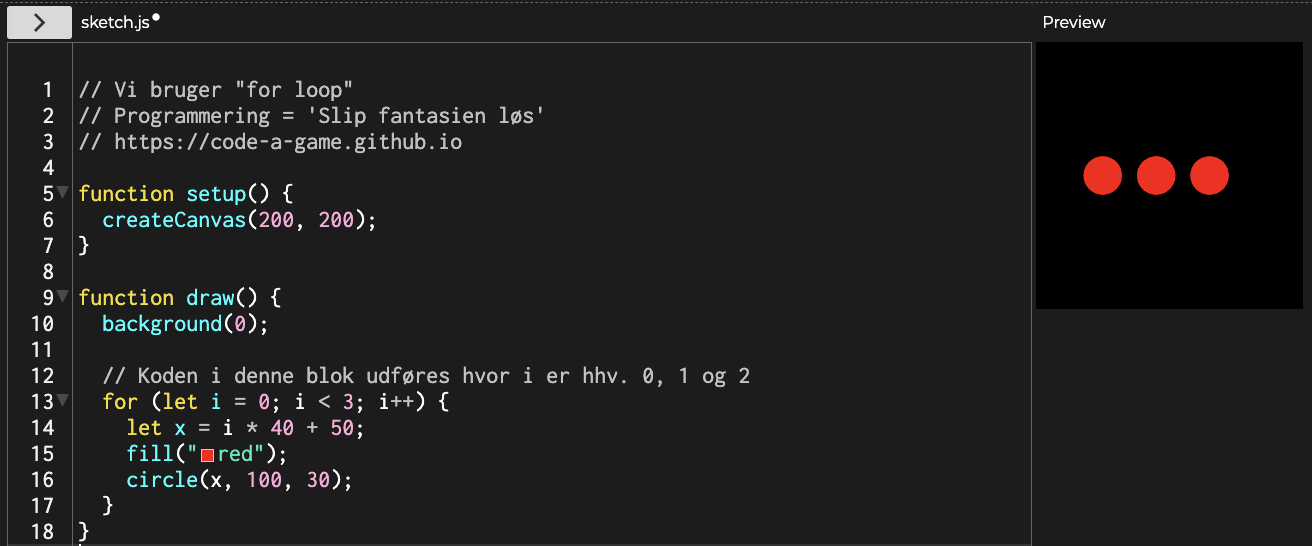Click the left red circle in preview
This screenshot has height=546, width=1312.
pos(1102,176)
